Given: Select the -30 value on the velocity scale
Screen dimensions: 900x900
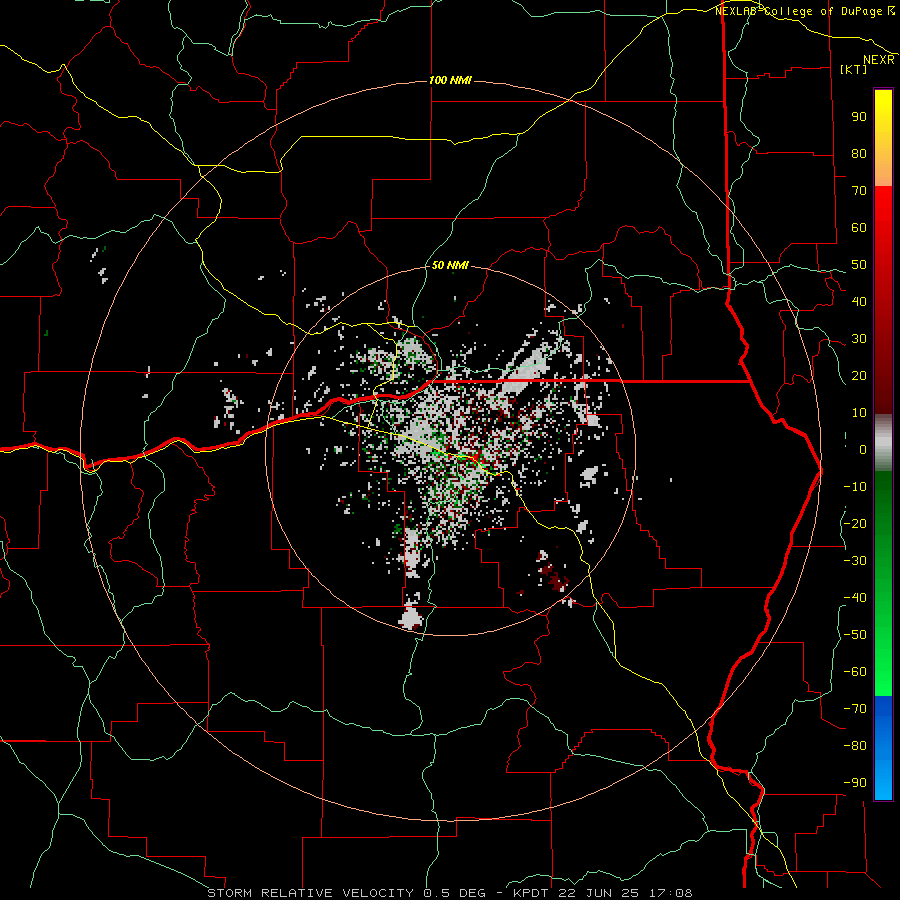Looking at the screenshot, I should (x=855, y=561).
